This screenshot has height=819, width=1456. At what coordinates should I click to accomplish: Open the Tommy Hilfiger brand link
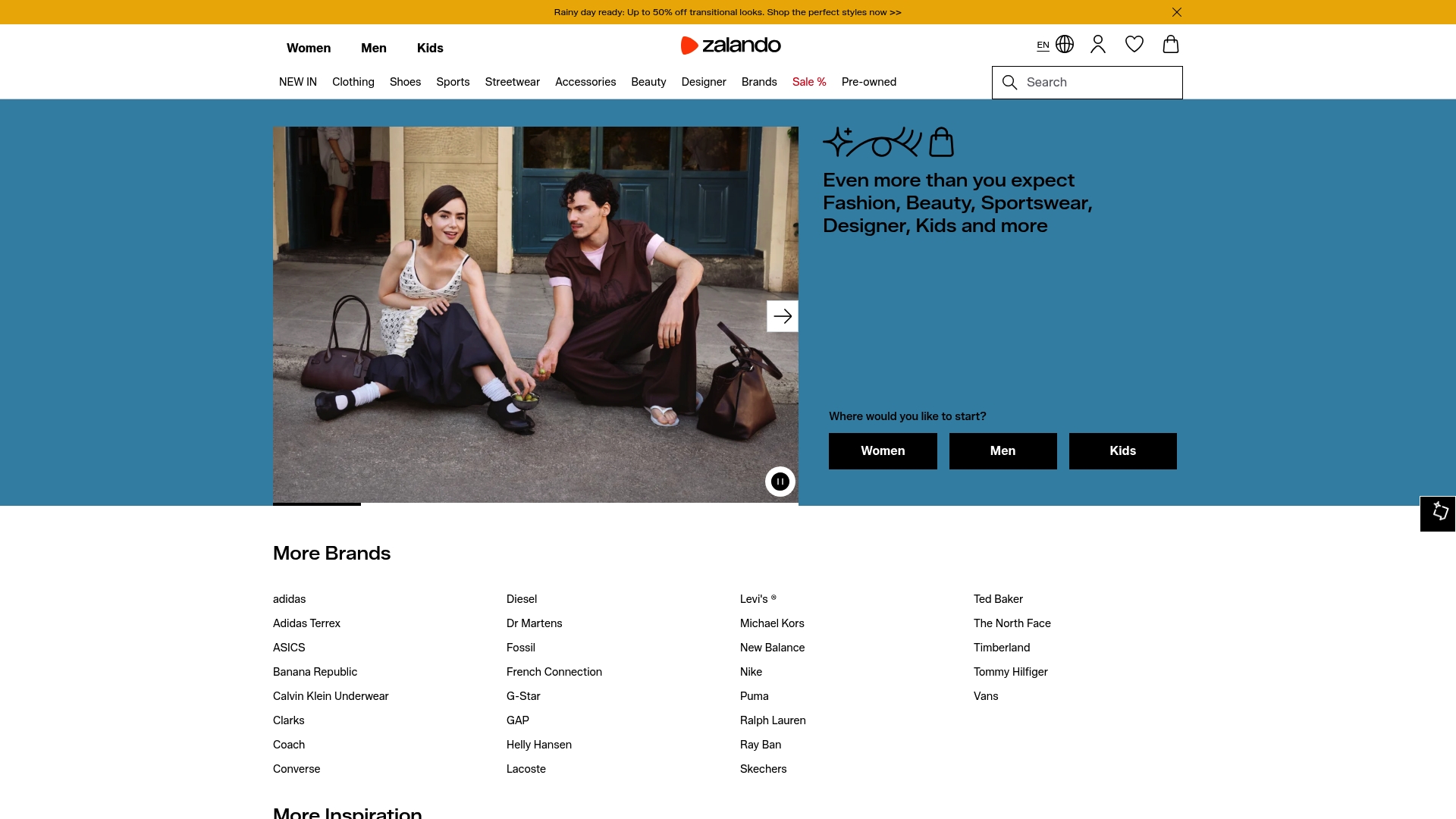(x=1011, y=672)
